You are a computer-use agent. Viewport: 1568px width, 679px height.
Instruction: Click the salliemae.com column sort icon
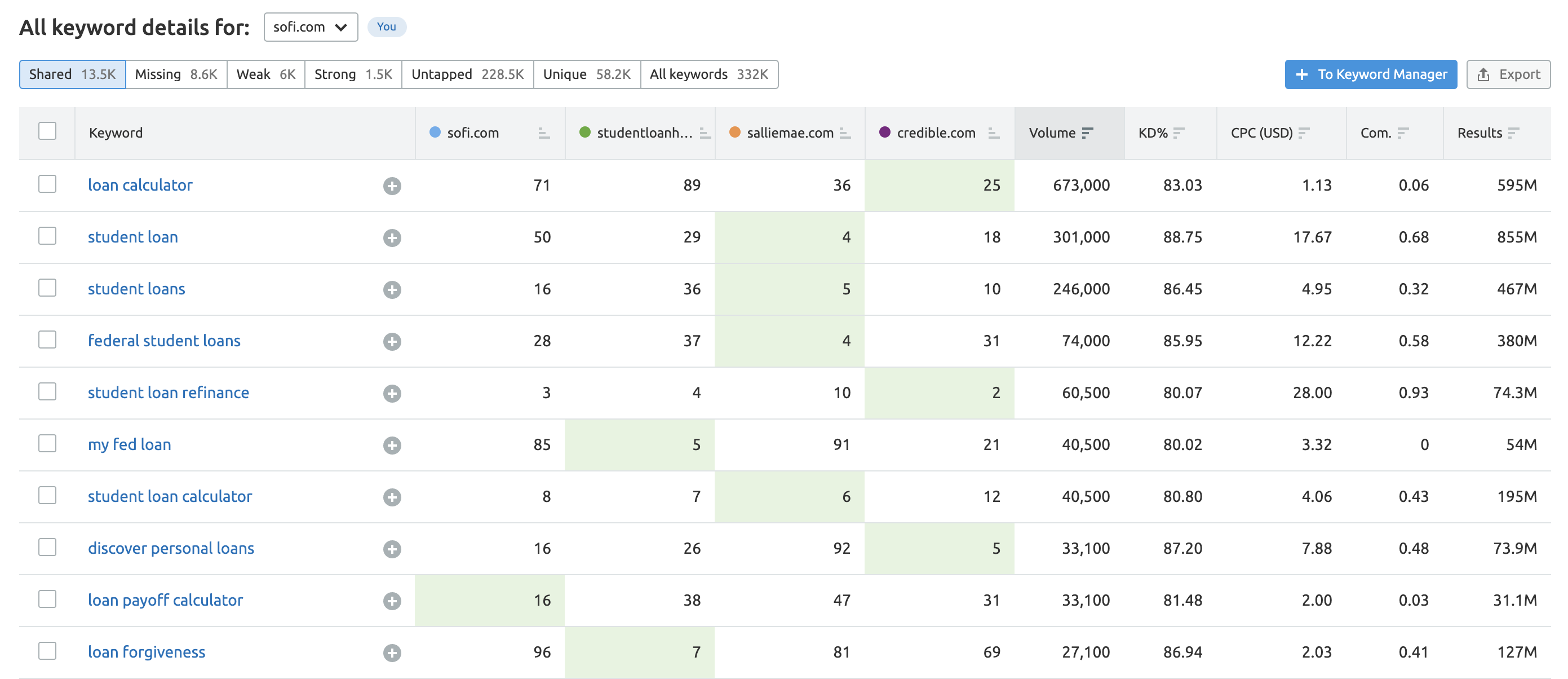click(849, 133)
